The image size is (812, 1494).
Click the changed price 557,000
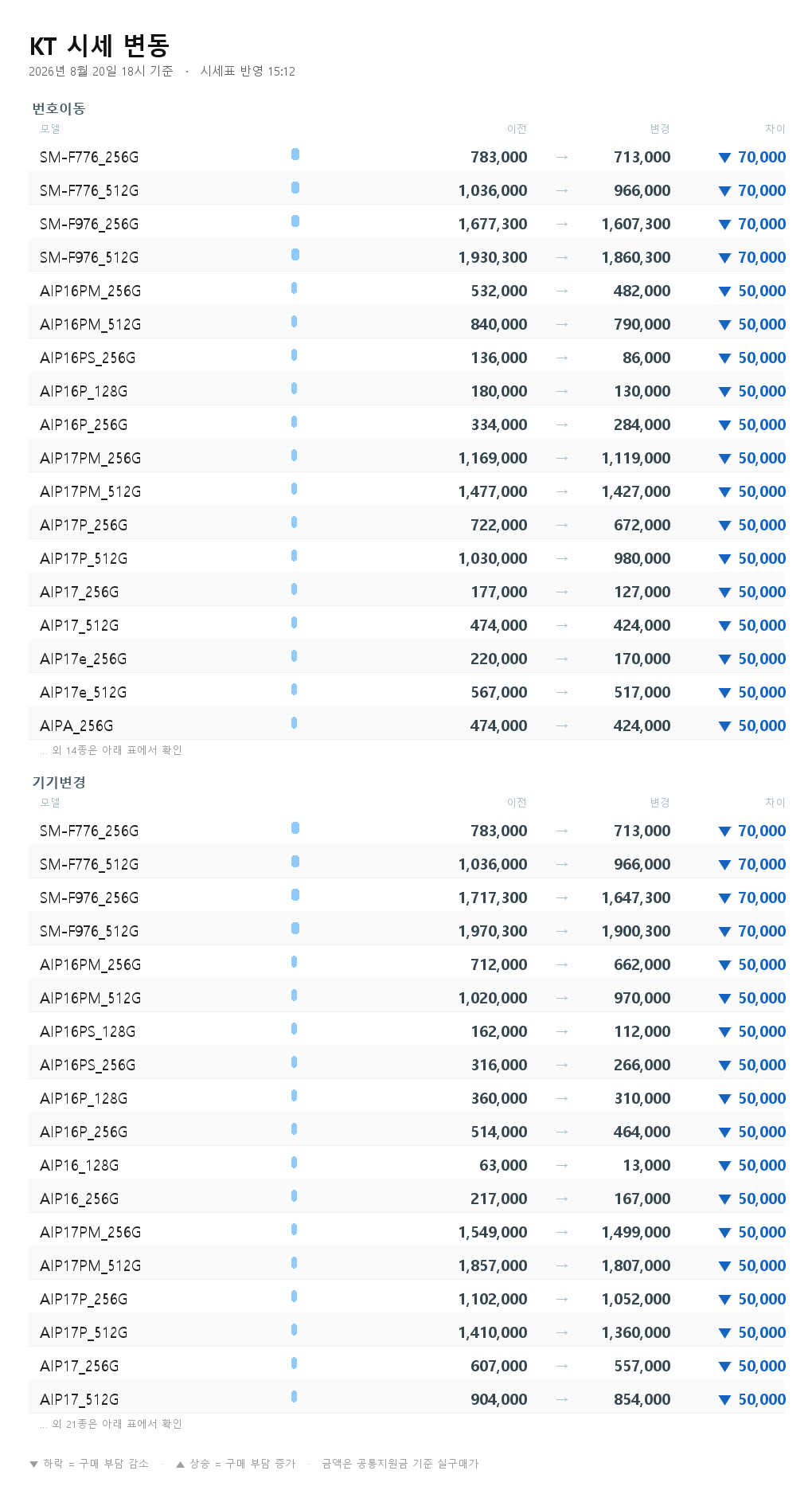[x=642, y=1367]
